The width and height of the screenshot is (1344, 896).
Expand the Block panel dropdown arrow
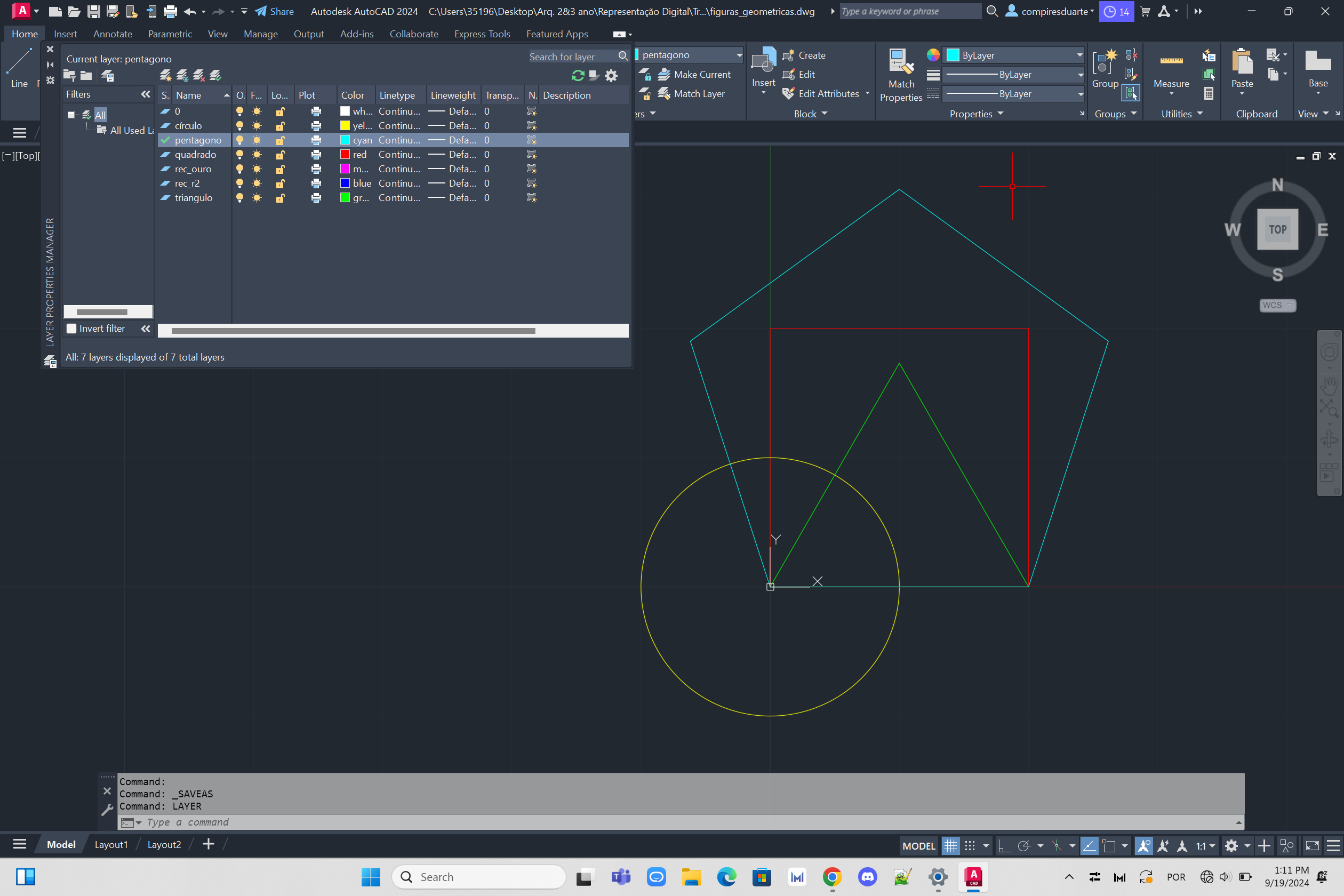point(824,113)
